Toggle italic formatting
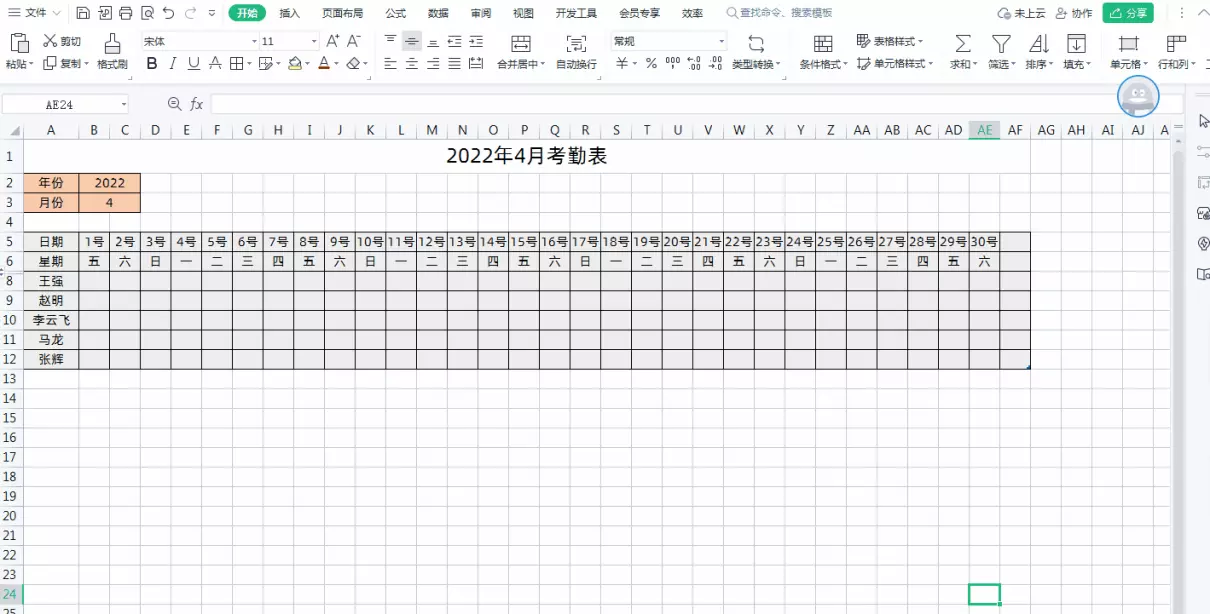This screenshot has width=1210, height=614. click(172, 63)
